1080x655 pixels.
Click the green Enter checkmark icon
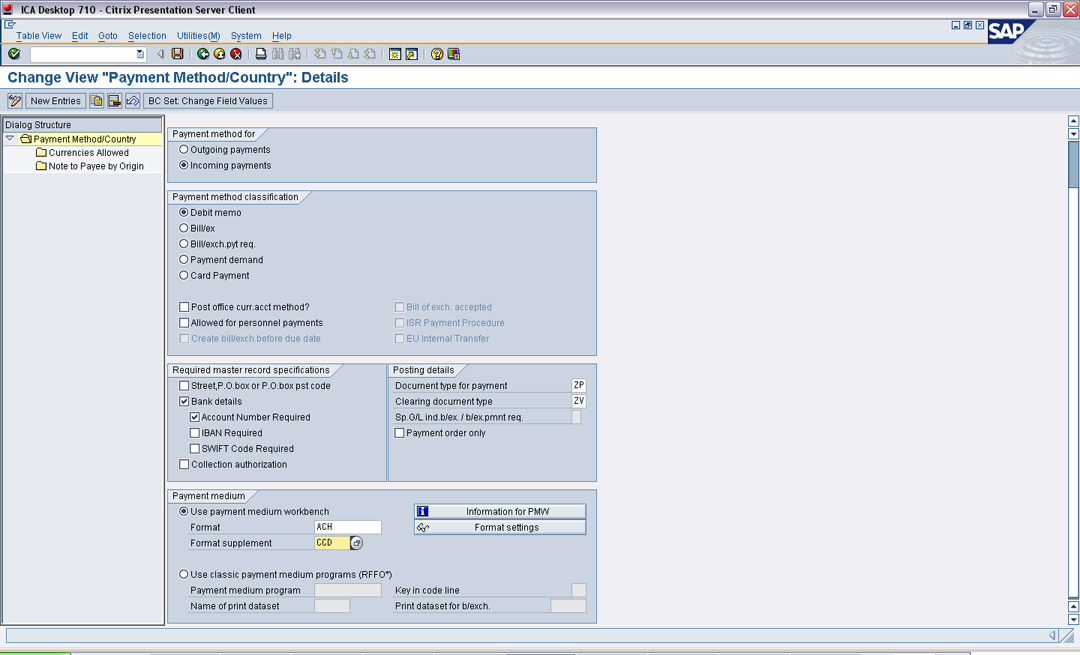(14, 54)
